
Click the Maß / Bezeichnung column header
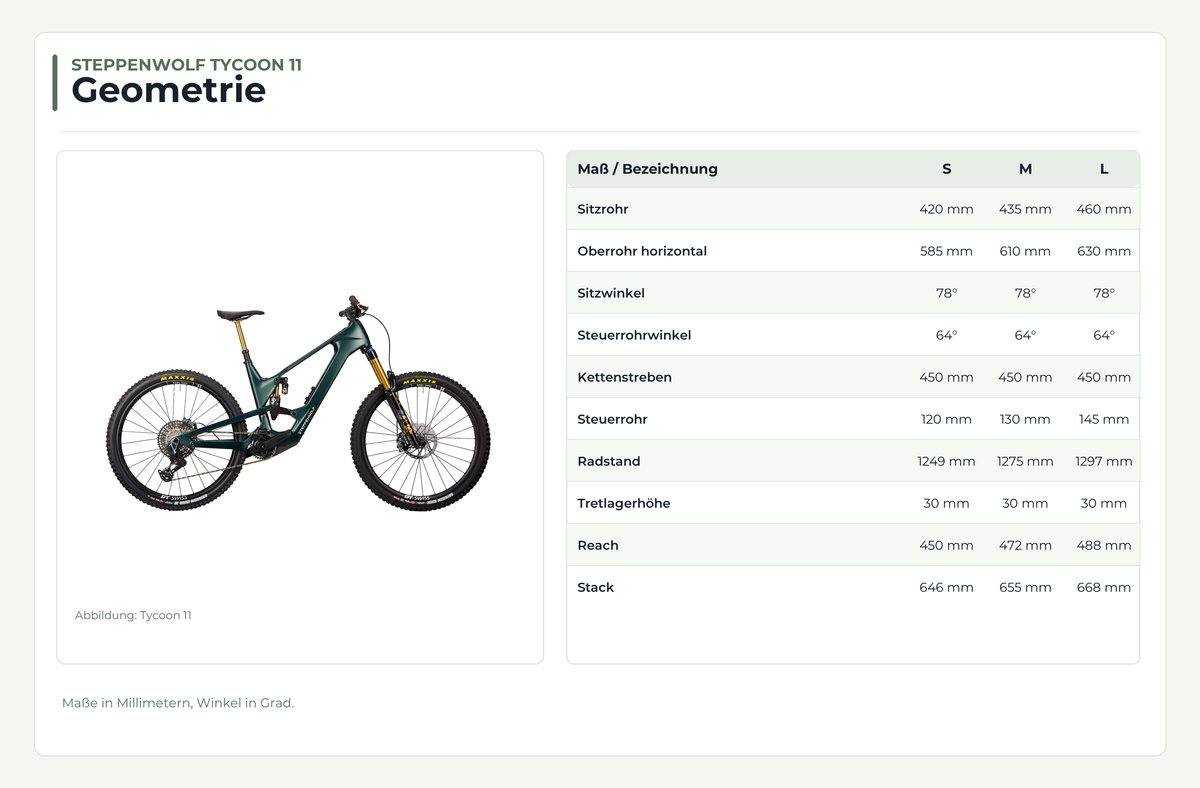pos(648,169)
